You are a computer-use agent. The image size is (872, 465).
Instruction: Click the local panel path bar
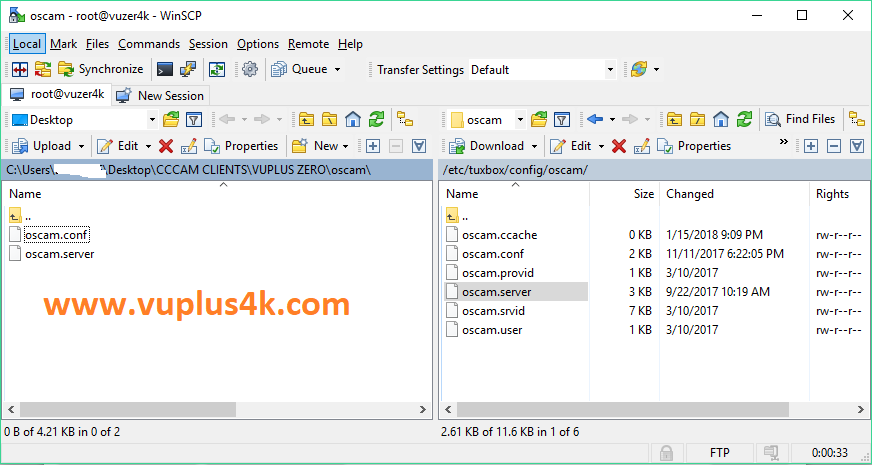pos(217,170)
